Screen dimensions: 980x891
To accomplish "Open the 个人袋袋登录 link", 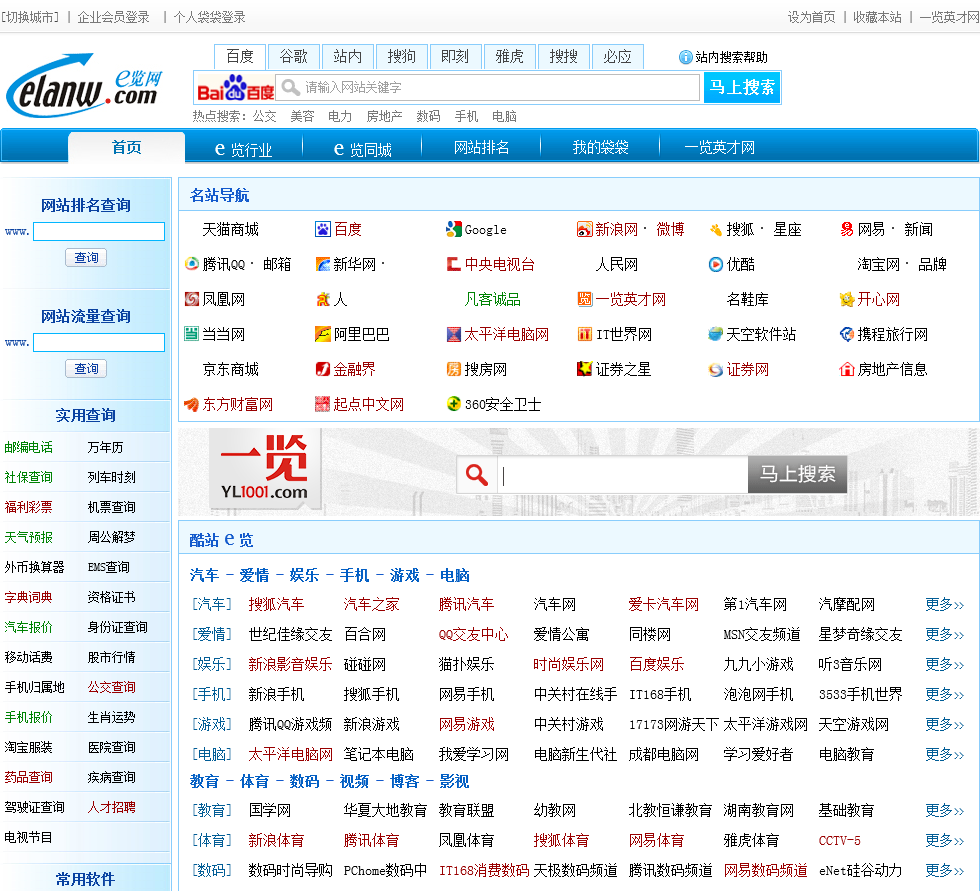I will click(x=209, y=17).
